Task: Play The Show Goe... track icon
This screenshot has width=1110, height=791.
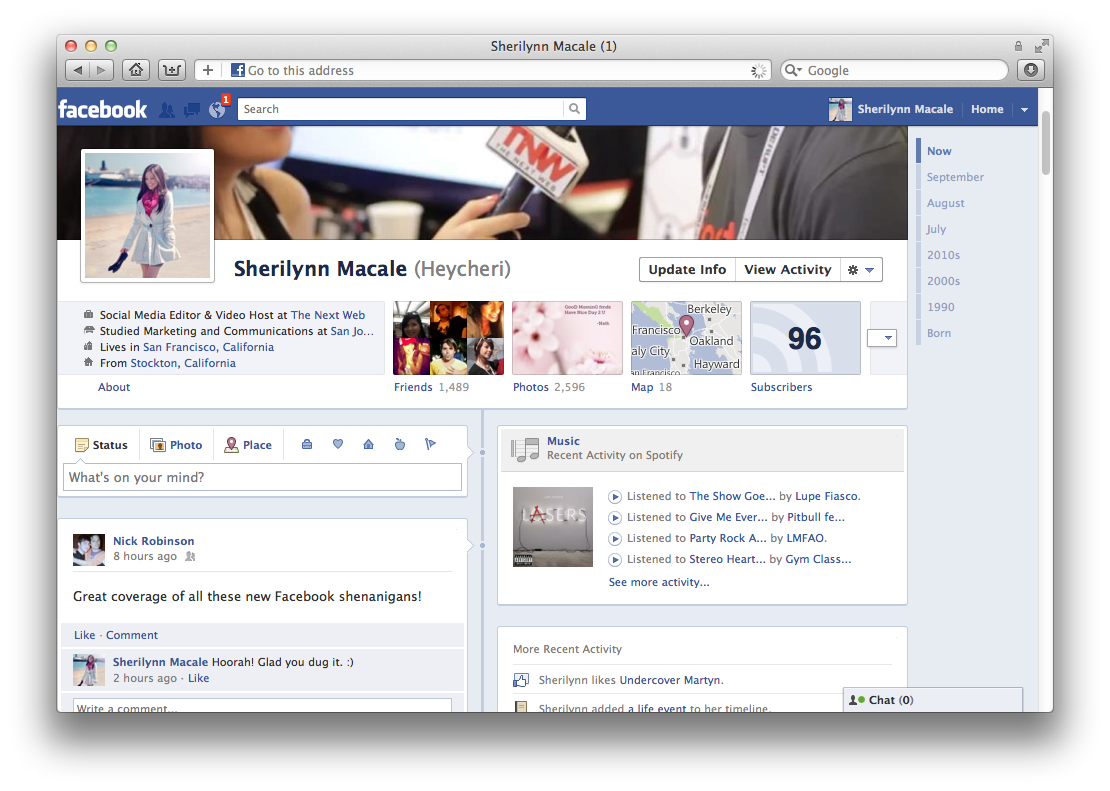Action: [614, 496]
